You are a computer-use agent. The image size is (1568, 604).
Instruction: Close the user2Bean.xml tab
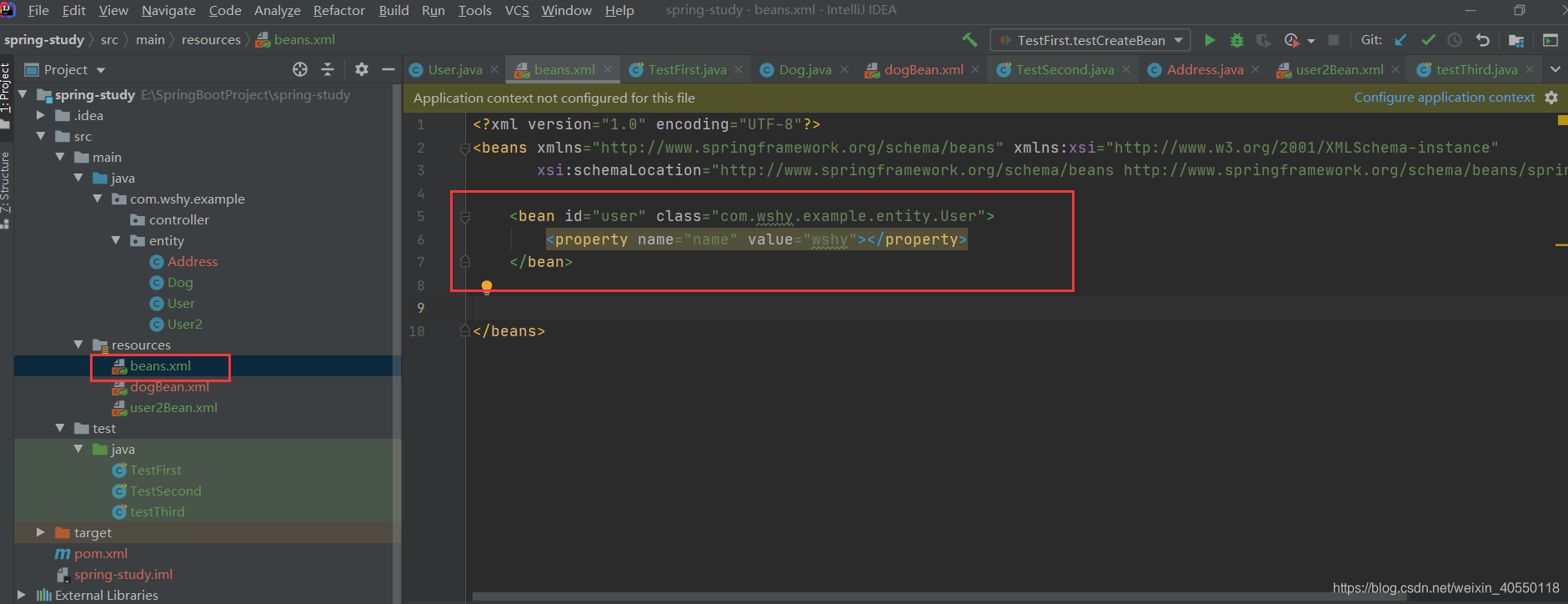tap(1395, 69)
